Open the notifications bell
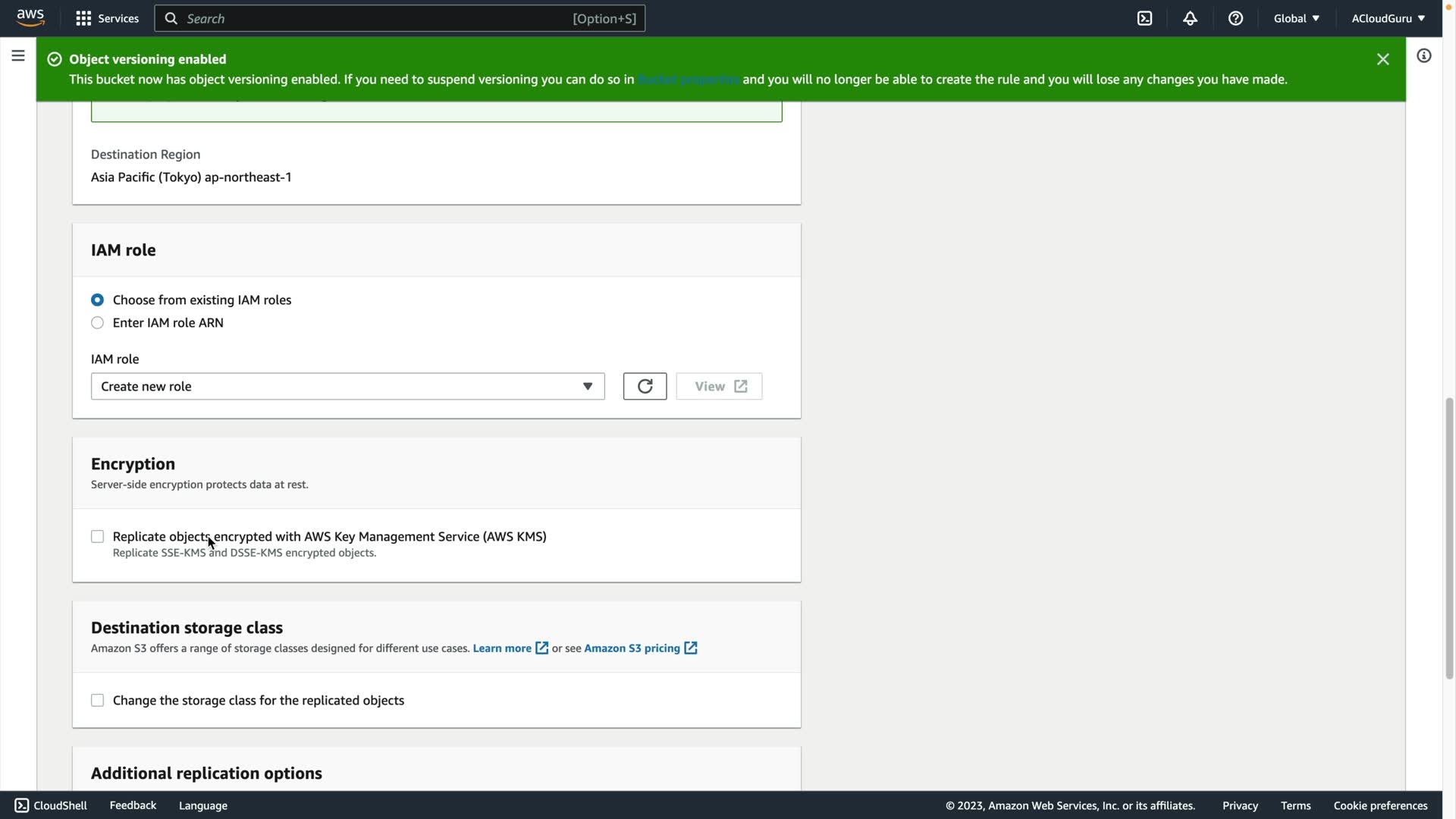Image resolution: width=1456 pixels, height=819 pixels. pyautogui.click(x=1190, y=18)
